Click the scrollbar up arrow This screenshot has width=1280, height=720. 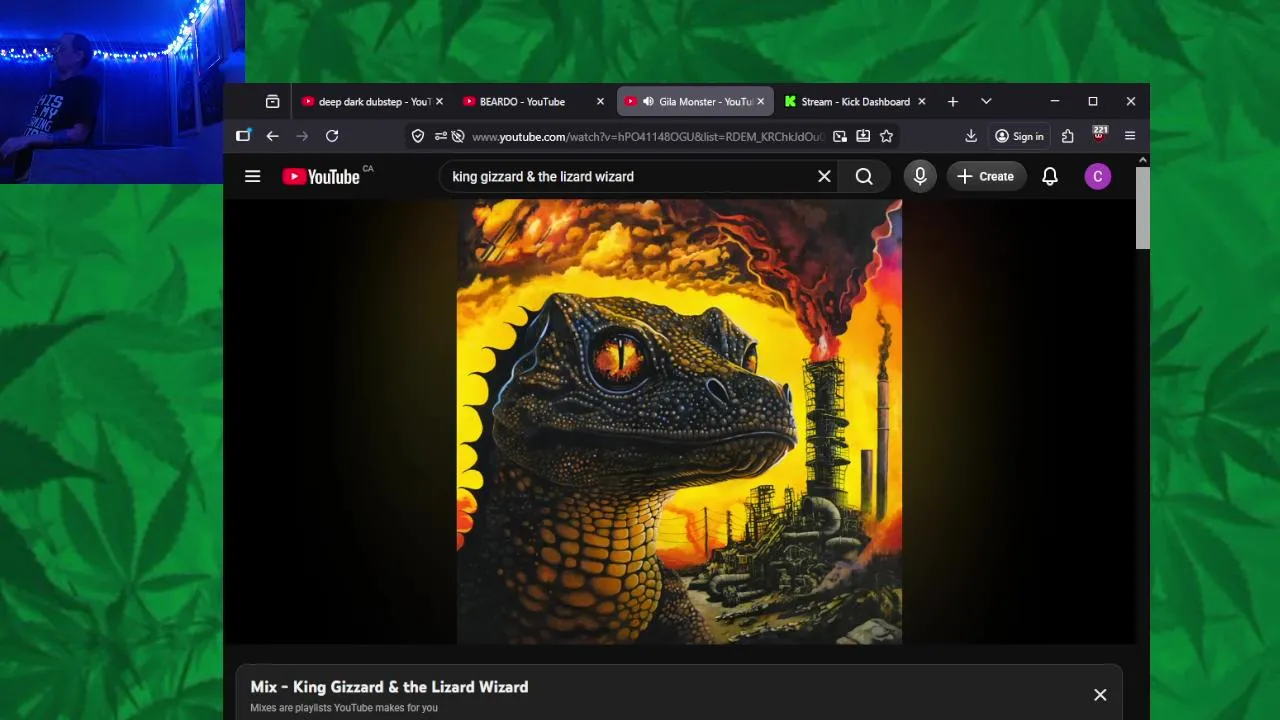[x=1143, y=160]
